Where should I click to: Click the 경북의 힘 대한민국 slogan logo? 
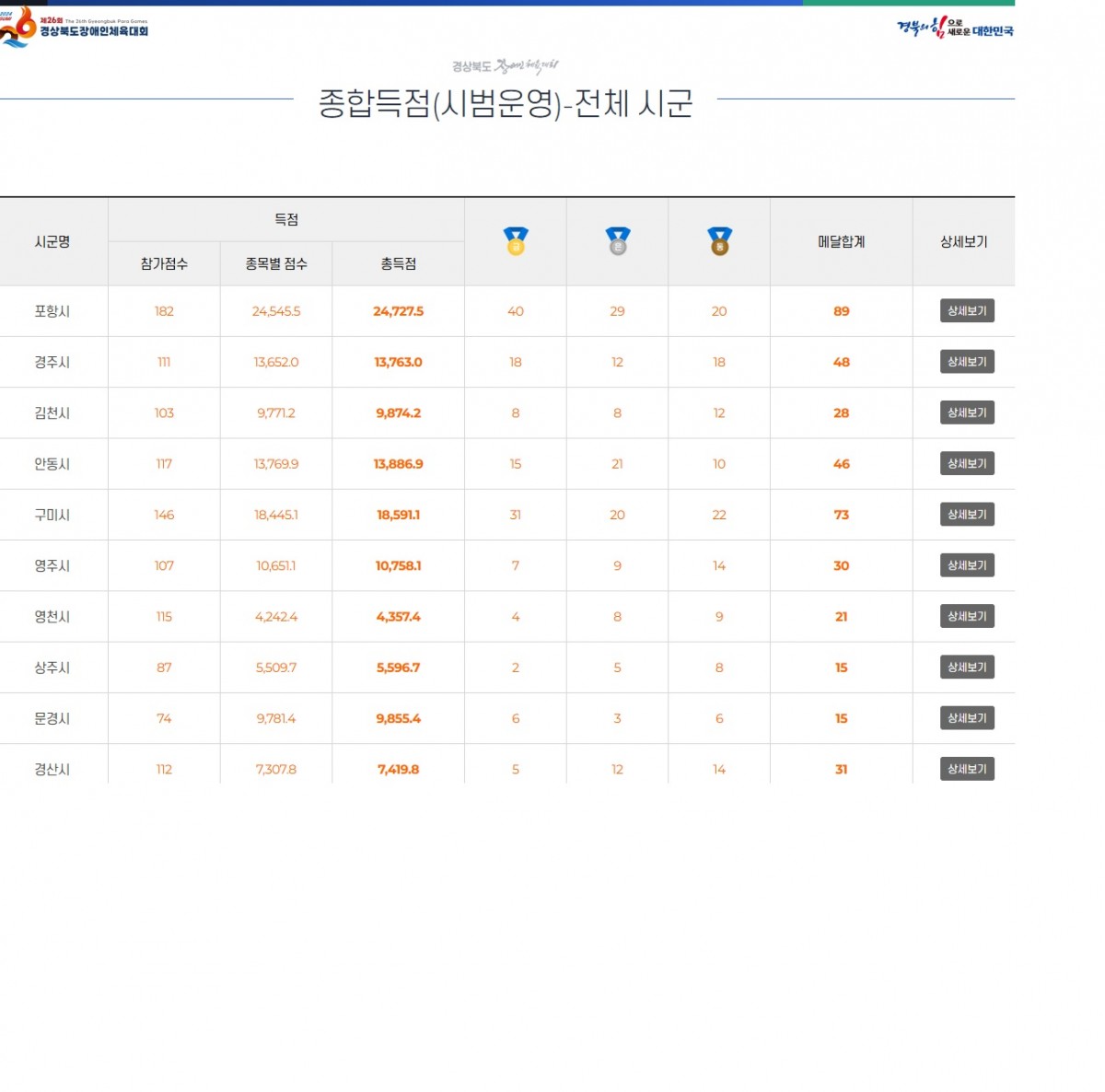[955, 28]
